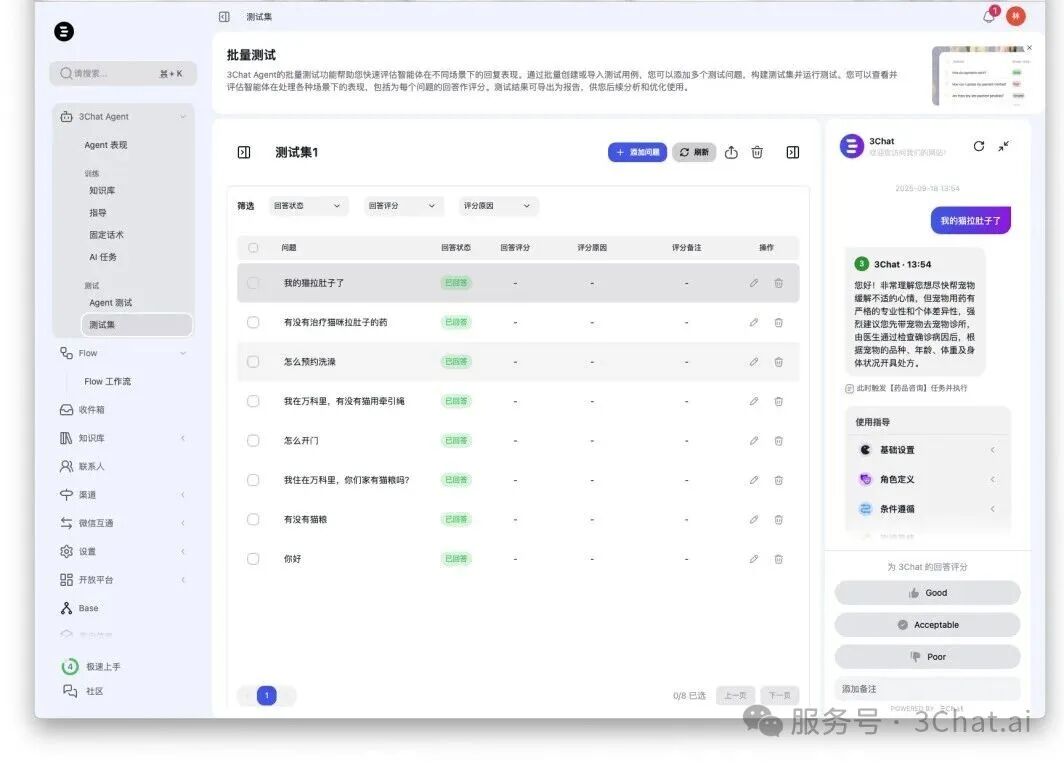The image size is (1064, 764).
Task: Open AI 任务 in the sidebar
Action: click(103, 257)
